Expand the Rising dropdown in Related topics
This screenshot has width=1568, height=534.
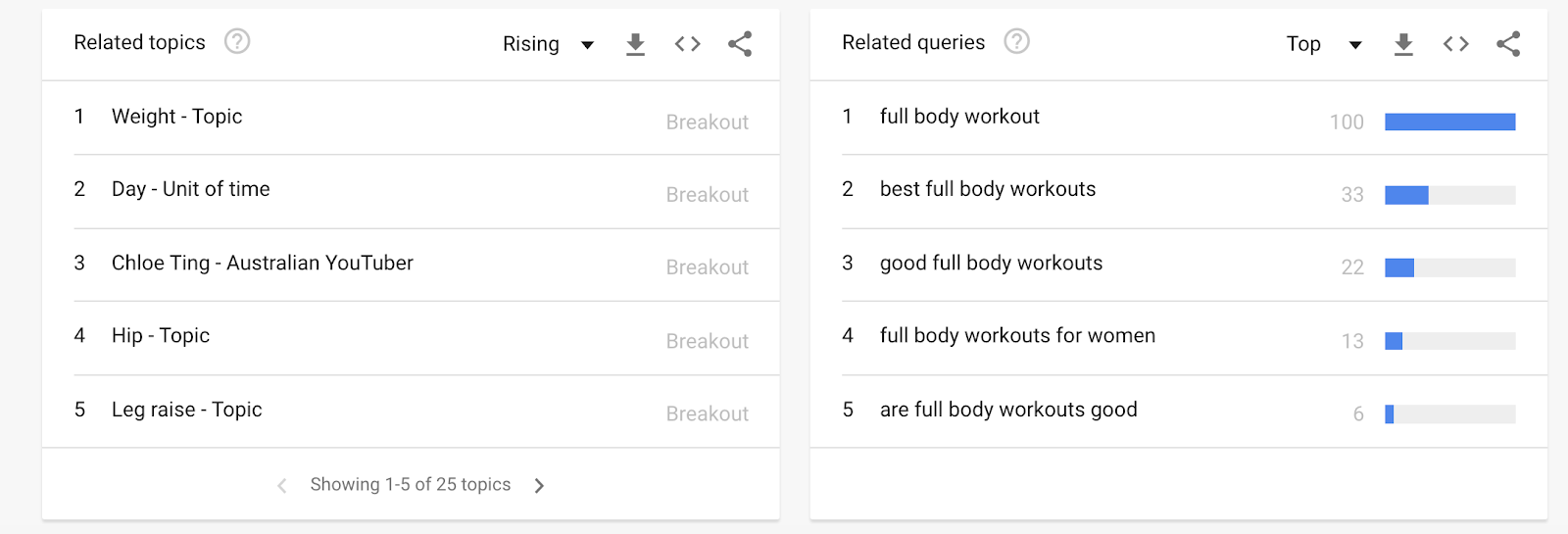[549, 44]
